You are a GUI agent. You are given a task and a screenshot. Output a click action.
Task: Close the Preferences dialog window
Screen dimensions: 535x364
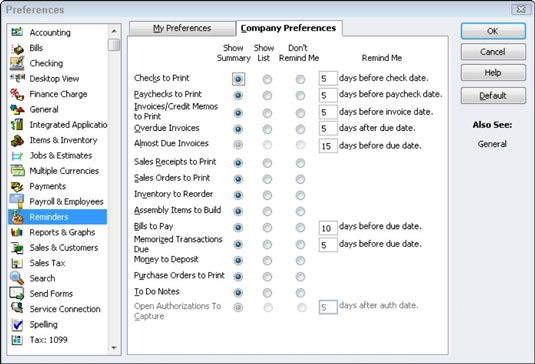(521, 10)
